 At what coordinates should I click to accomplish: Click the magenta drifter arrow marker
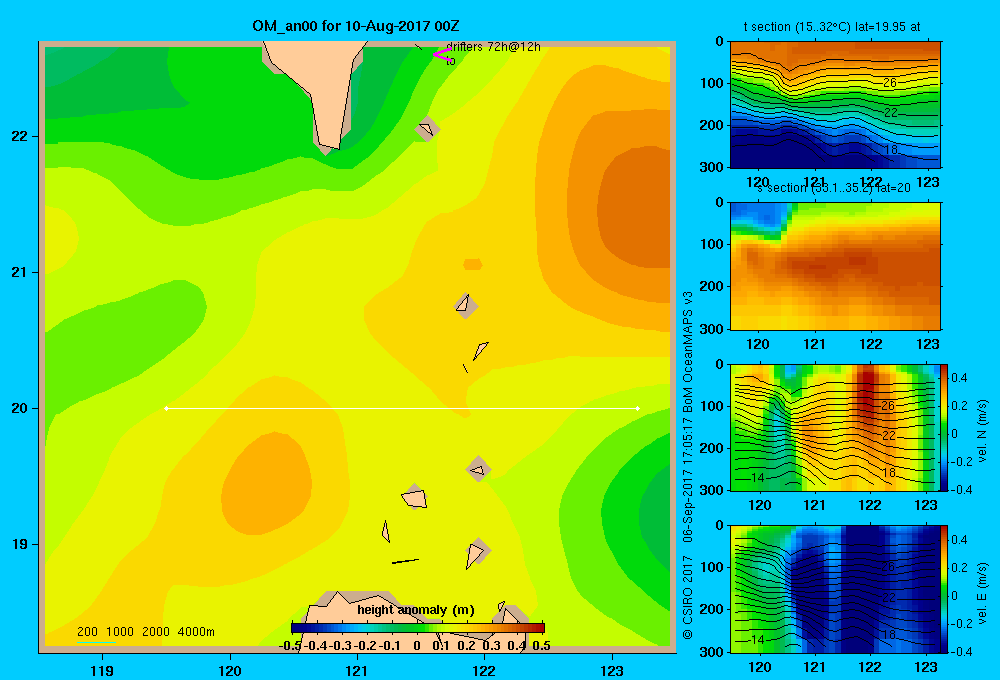tap(442, 55)
